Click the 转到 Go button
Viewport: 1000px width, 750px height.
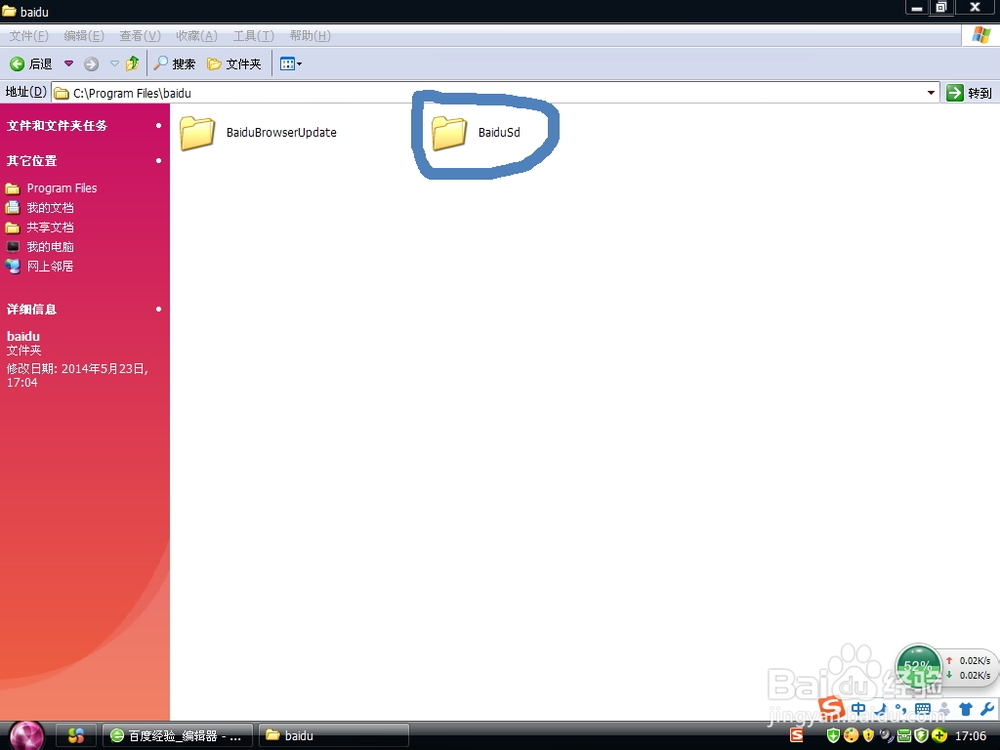point(969,93)
